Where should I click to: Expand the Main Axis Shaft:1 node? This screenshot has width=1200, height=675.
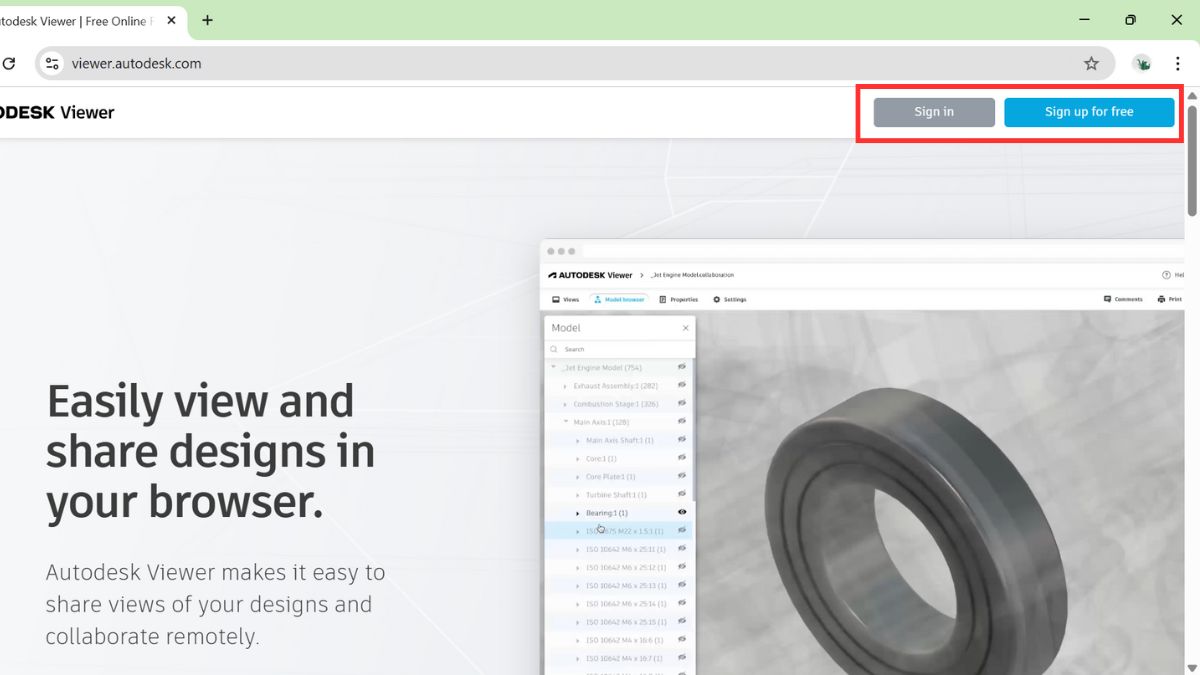click(x=577, y=440)
